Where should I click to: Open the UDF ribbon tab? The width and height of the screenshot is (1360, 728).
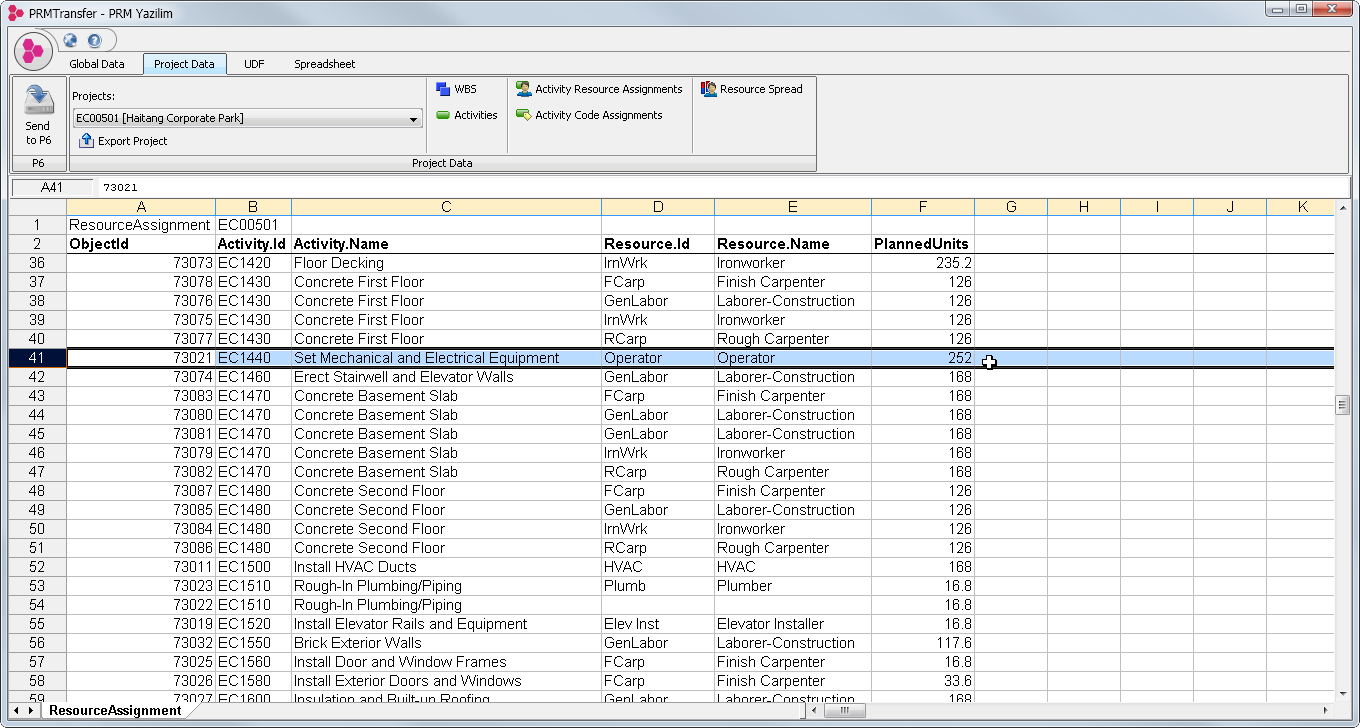pyautogui.click(x=254, y=64)
